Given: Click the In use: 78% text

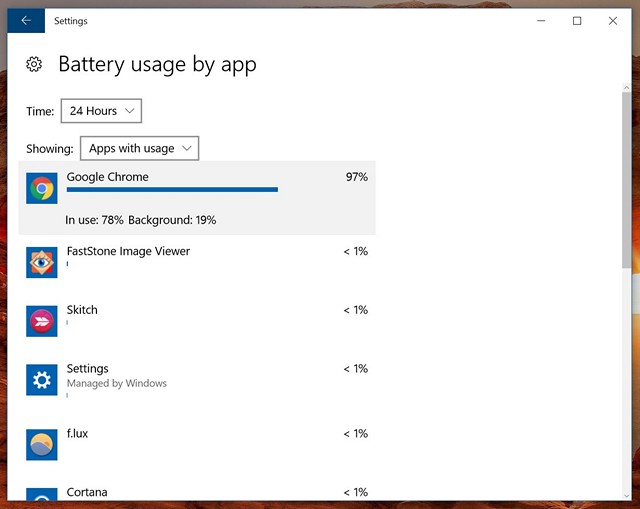Looking at the screenshot, I should click(x=94, y=220).
